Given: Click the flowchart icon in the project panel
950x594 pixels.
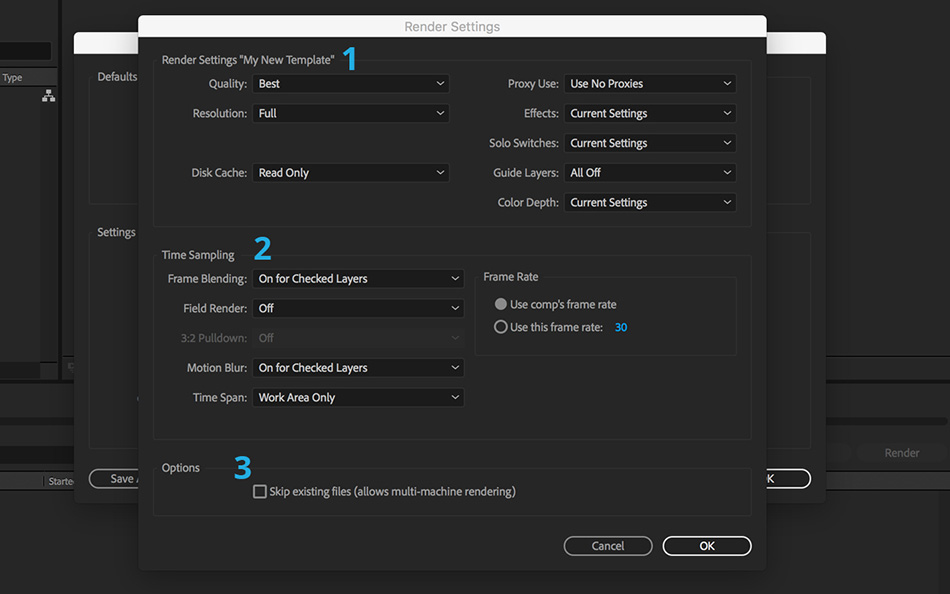Looking at the screenshot, I should point(48,96).
